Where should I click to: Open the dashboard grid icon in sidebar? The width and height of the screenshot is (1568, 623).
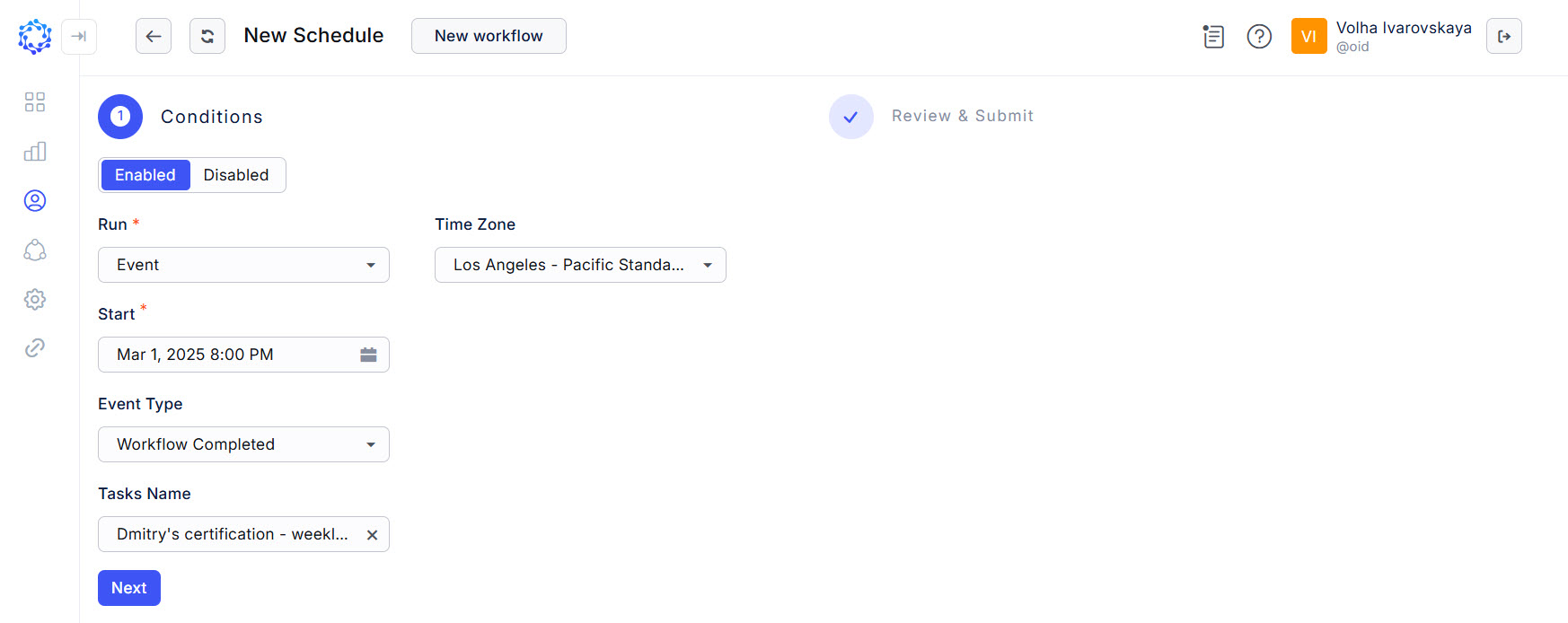[x=35, y=102]
